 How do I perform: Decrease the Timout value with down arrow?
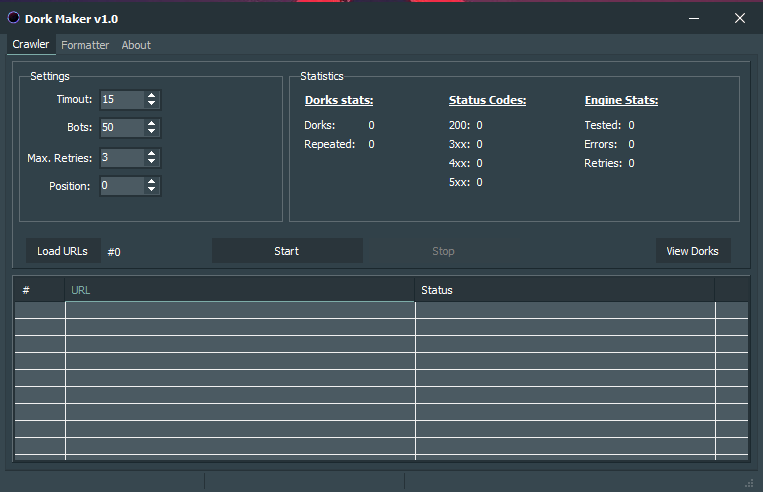pos(151,103)
